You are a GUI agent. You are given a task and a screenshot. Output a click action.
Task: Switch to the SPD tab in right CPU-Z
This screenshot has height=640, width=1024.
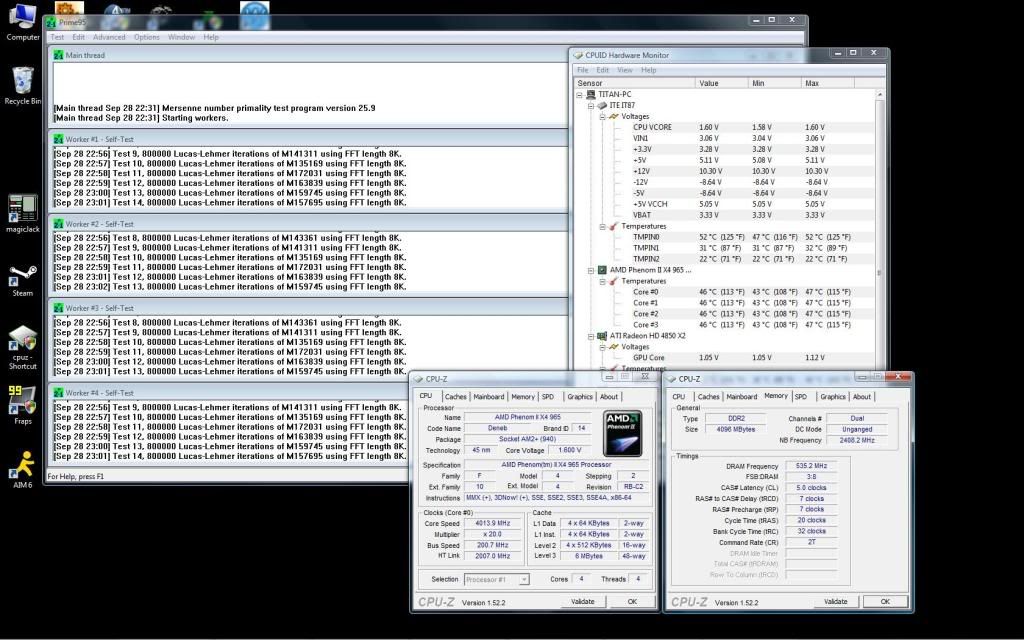pyautogui.click(x=801, y=397)
